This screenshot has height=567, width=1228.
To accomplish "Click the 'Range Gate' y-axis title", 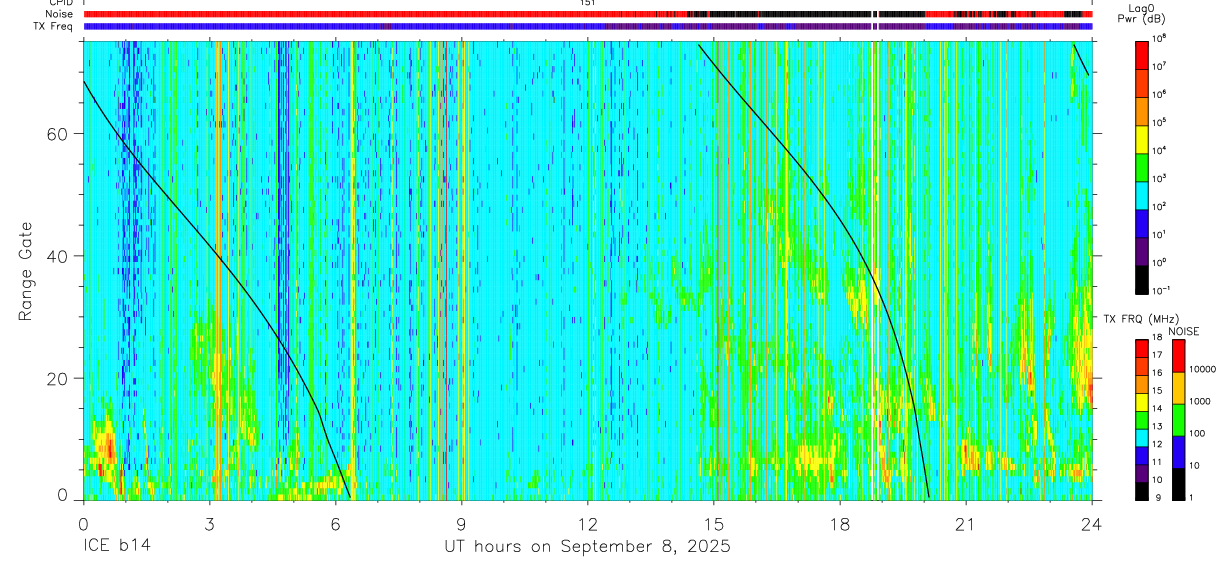I will pos(27,270).
